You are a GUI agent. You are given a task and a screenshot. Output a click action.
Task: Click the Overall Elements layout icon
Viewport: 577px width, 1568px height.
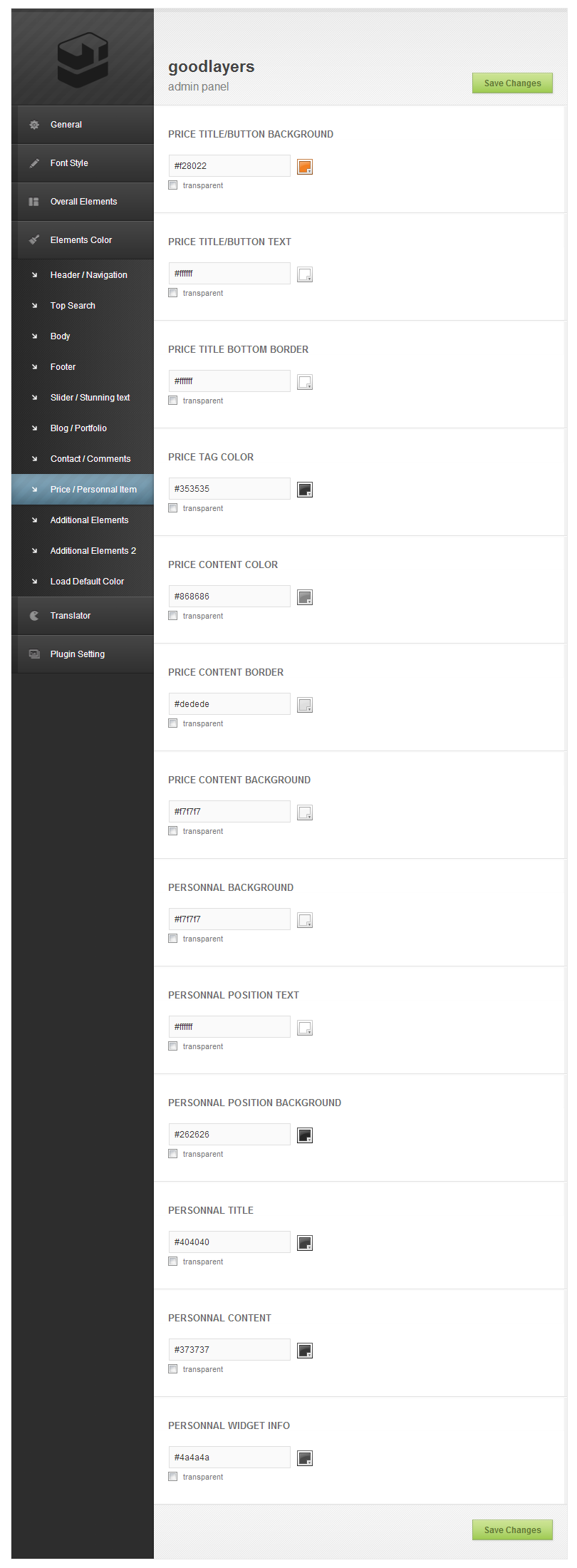(33, 202)
